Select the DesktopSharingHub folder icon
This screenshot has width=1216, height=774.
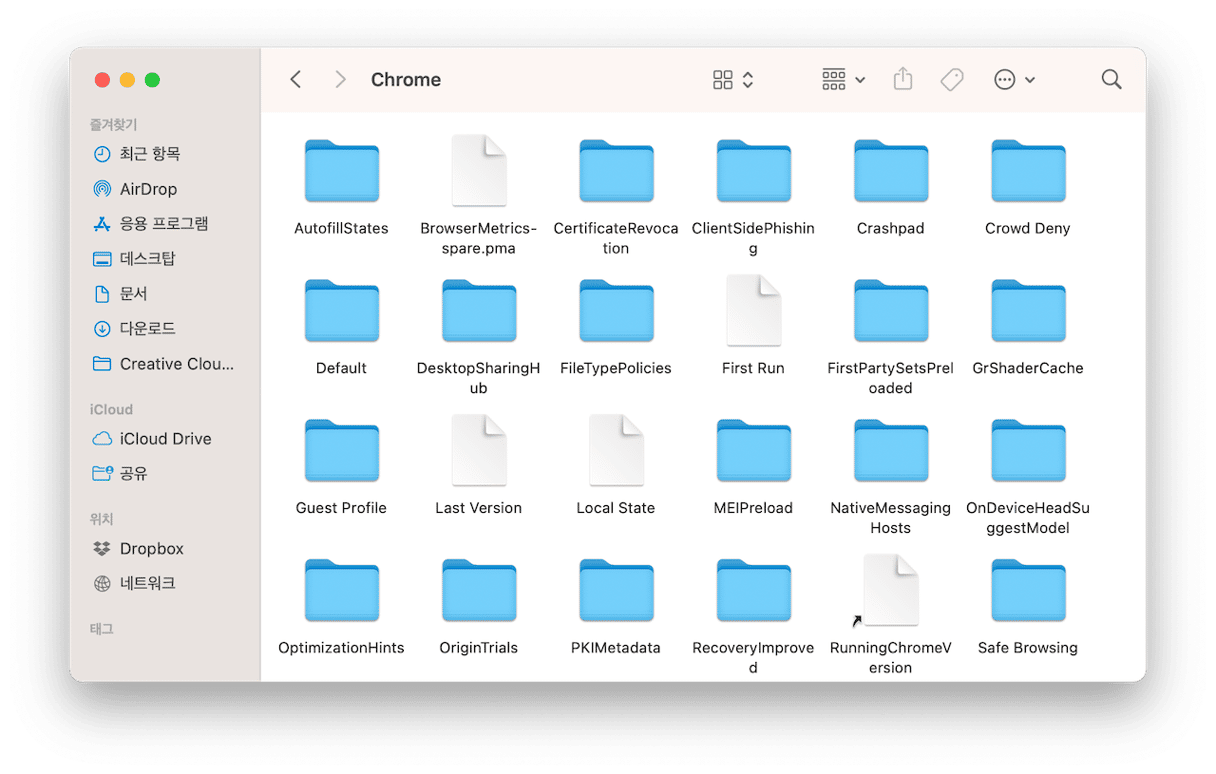point(479,311)
